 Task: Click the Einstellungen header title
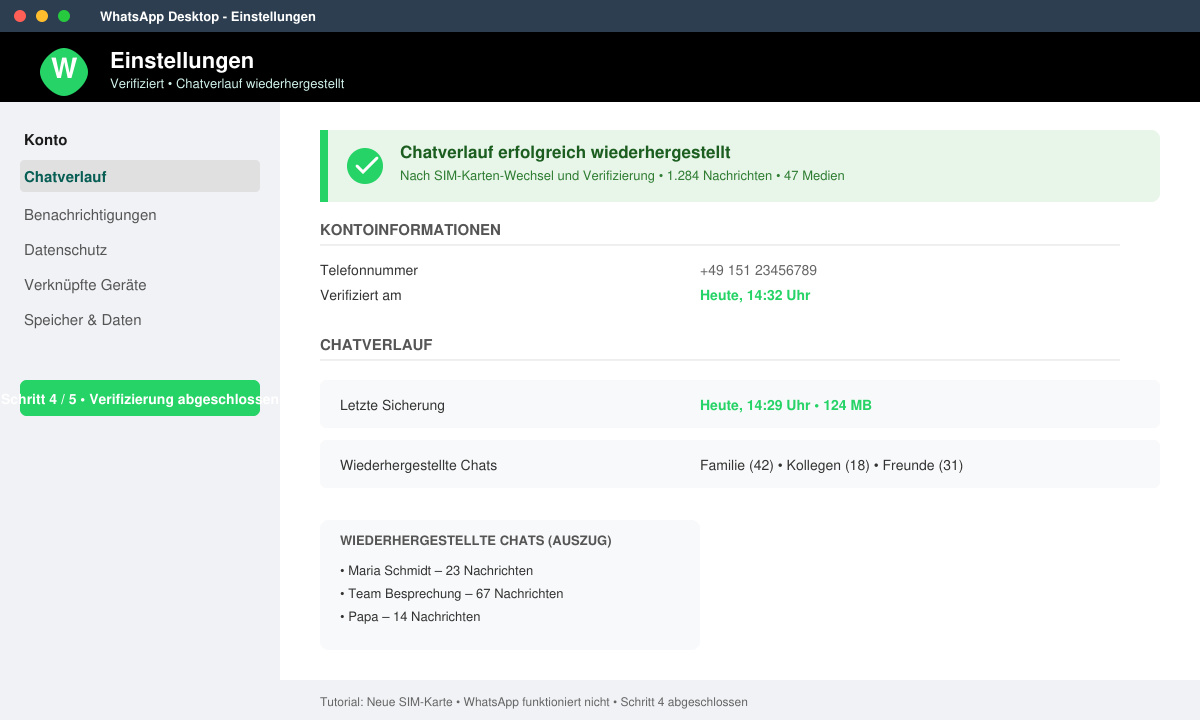click(x=182, y=60)
